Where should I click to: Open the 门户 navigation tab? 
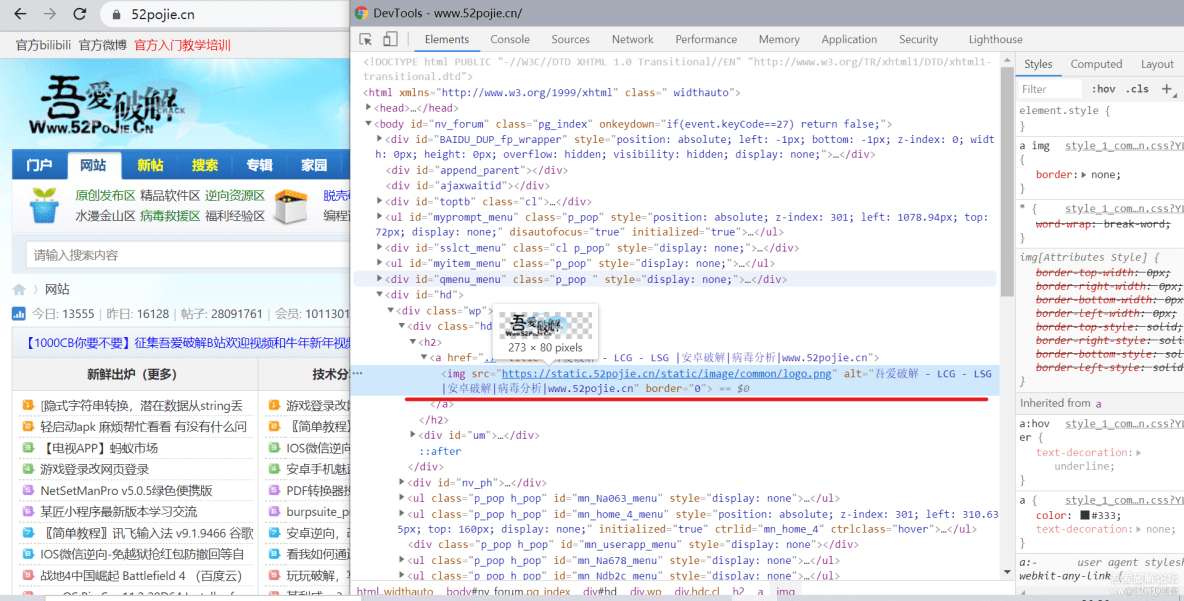pyautogui.click(x=39, y=165)
